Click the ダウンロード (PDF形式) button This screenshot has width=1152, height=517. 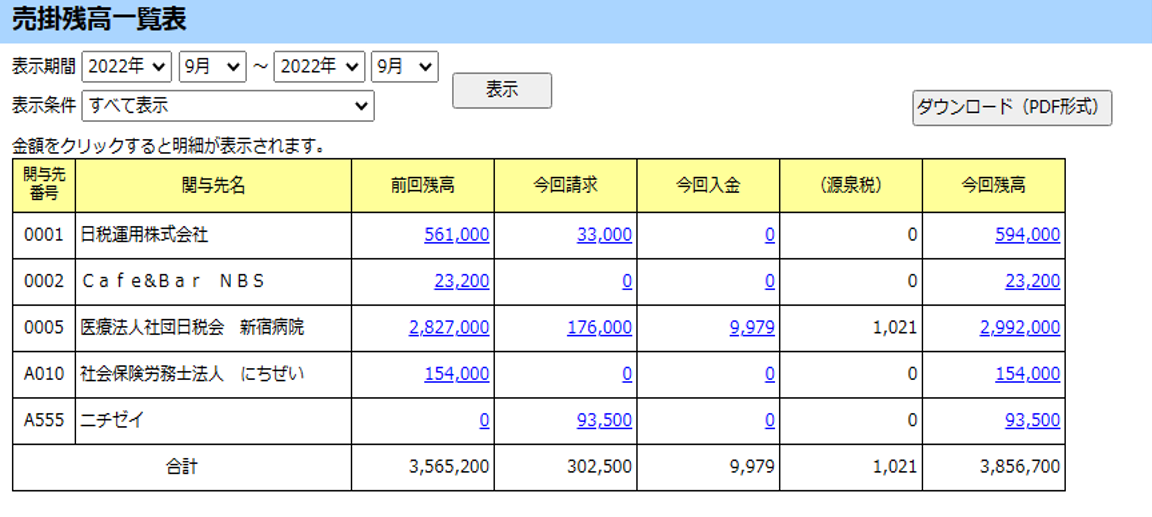point(1011,107)
